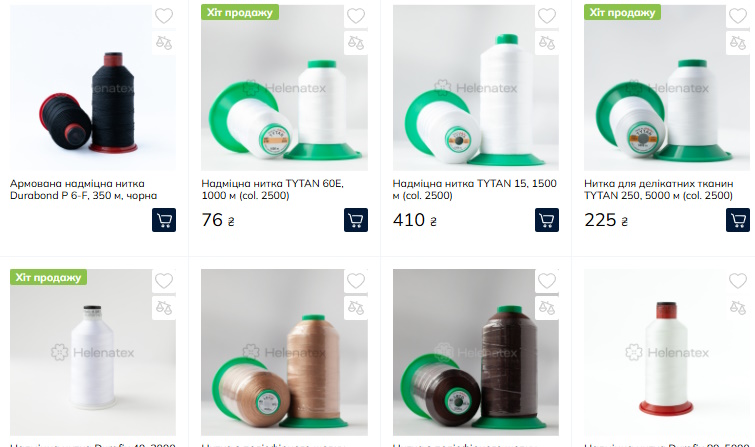This screenshot has height=447, width=755.
Task: Compare the TYTAN 60E thread
Action: [356, 43]
